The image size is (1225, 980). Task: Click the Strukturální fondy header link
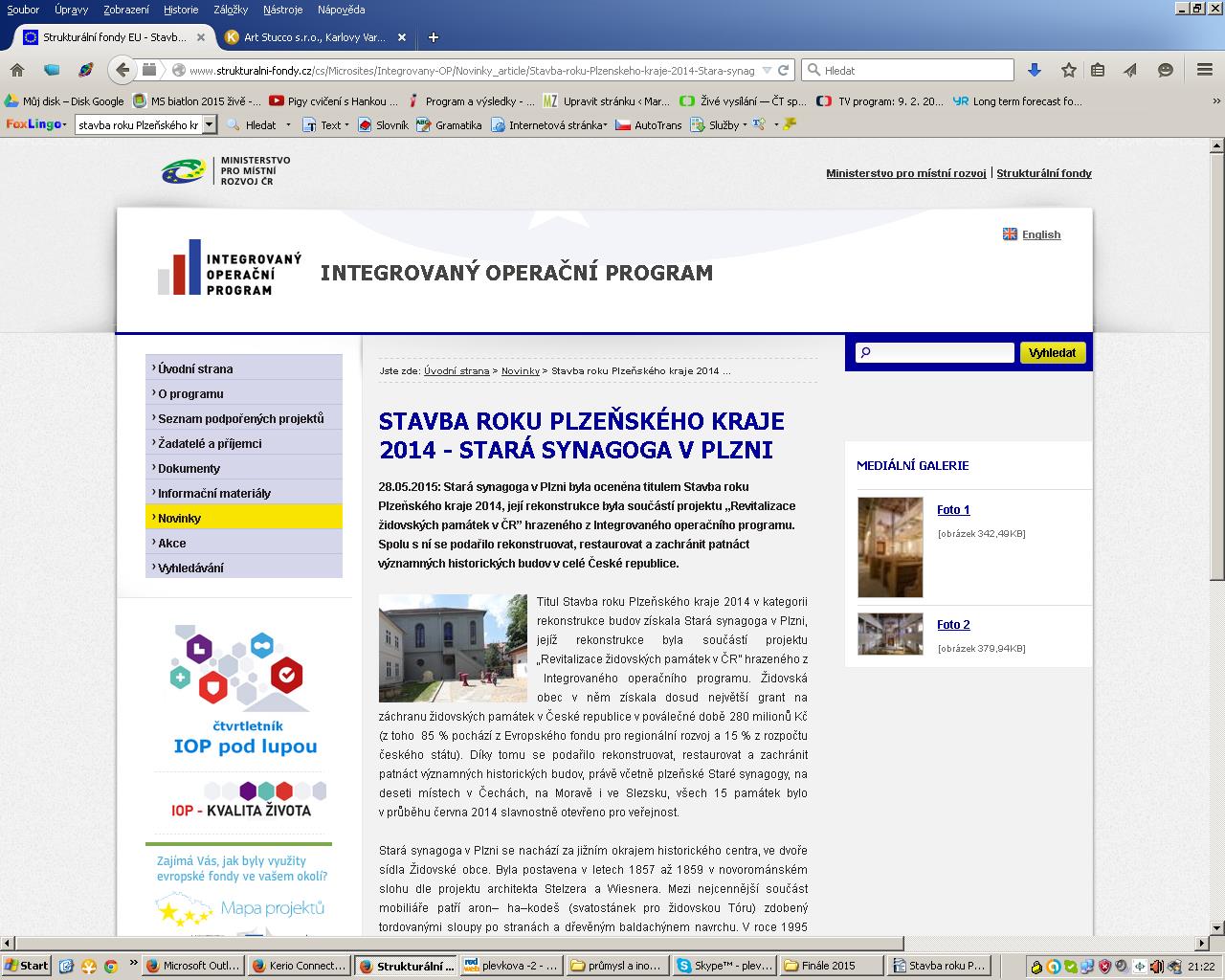[1043, 173]
